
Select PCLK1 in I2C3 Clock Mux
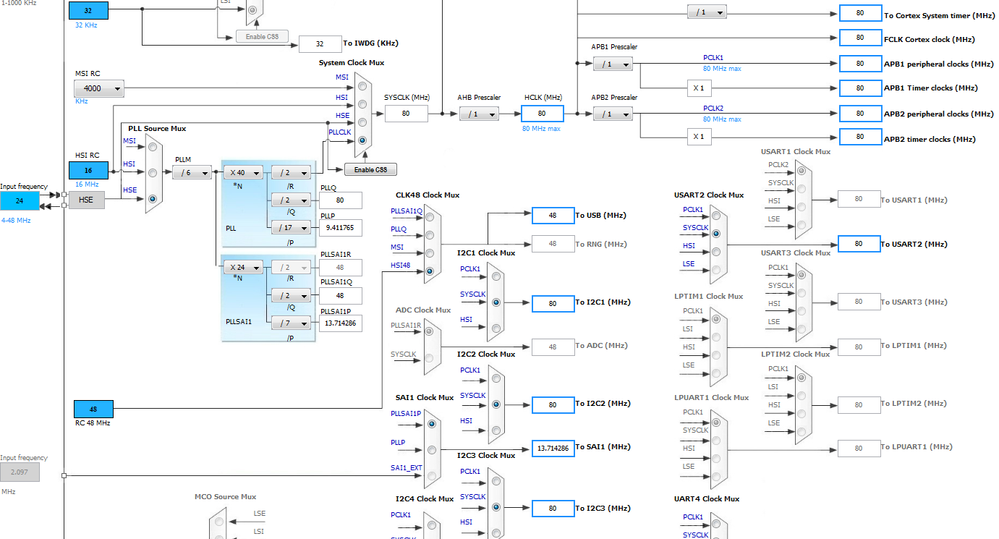point(496,481)
